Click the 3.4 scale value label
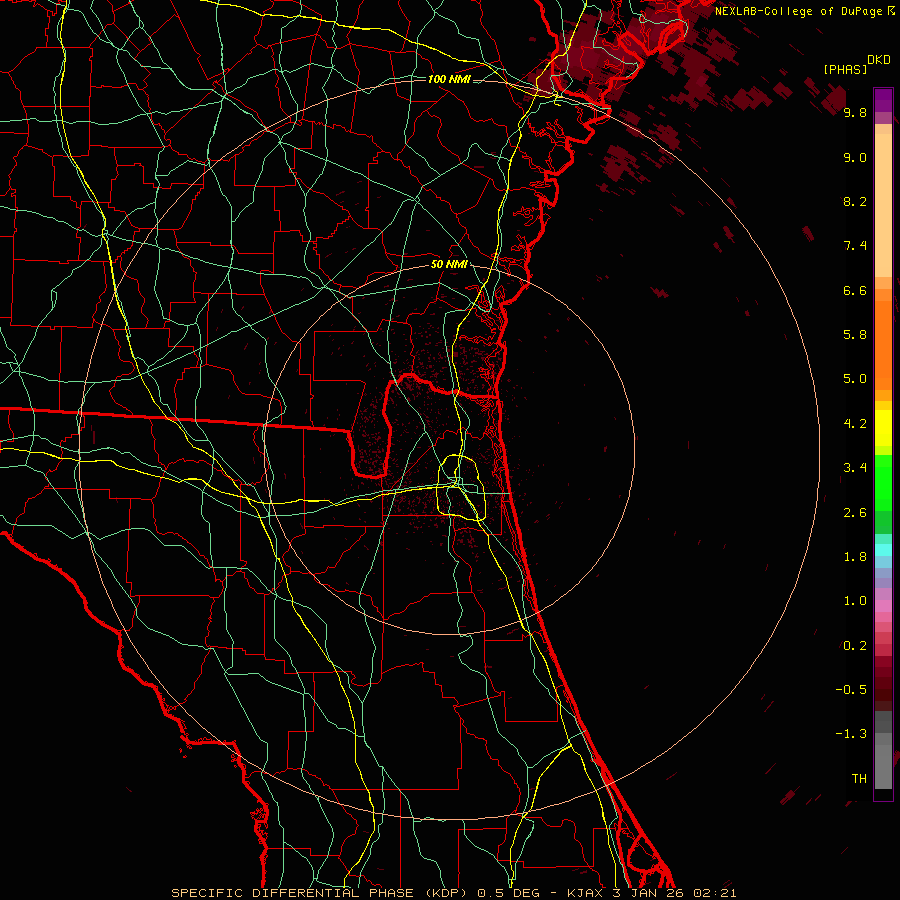 pos(855,468)
